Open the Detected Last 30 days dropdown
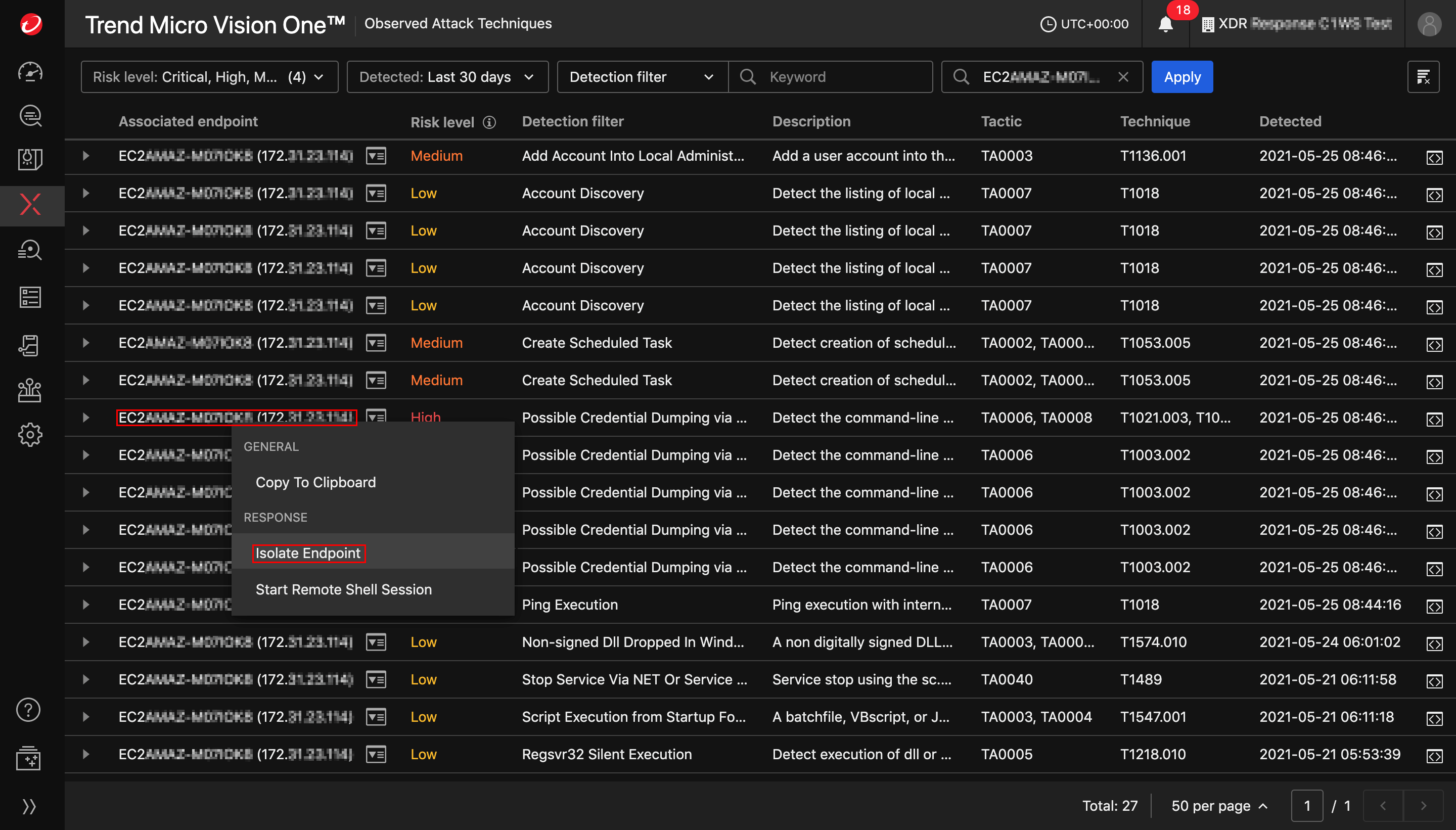Image resolution: width=1456 pixels, height=830 pixels. coord(447,77)
